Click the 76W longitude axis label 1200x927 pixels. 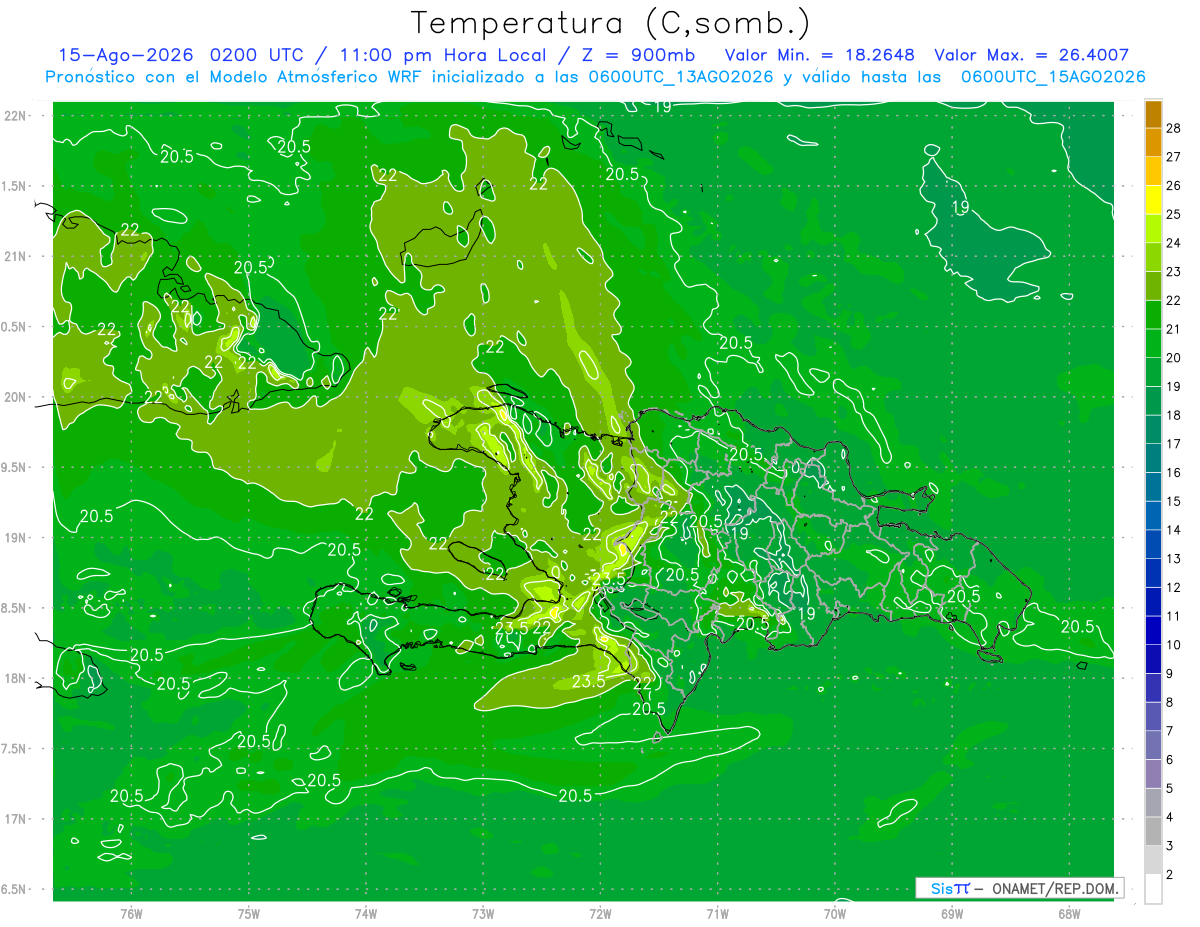point(131,913)
